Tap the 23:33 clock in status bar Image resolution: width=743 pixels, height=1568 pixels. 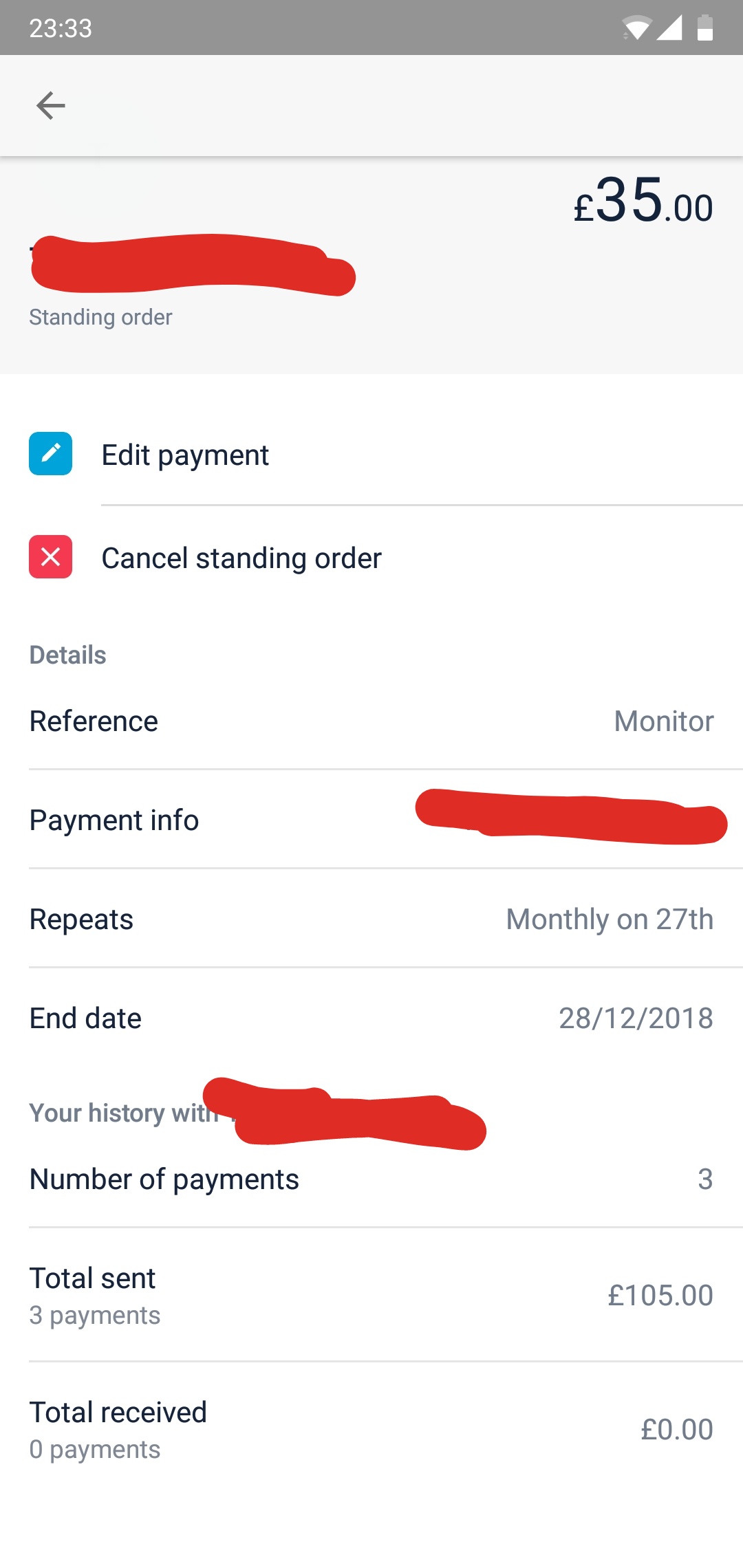click(x=61, y=28)
